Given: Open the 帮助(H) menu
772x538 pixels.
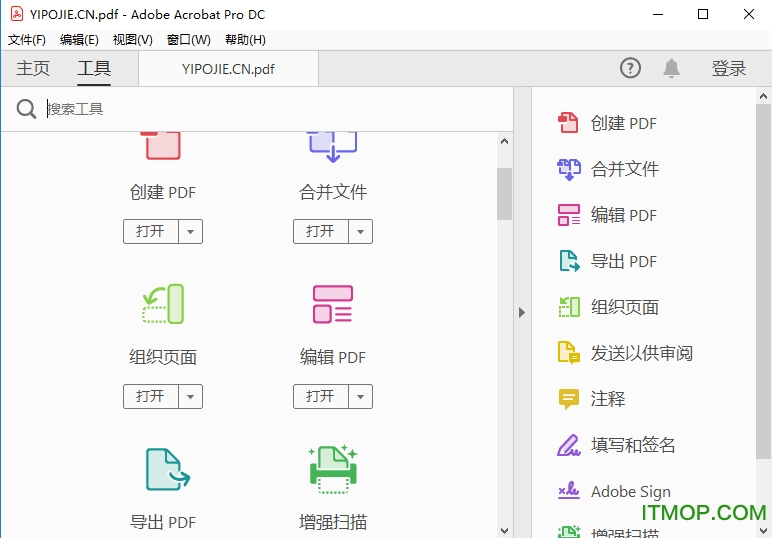Looking at the screenshot, I should click(x=245, y=40).
